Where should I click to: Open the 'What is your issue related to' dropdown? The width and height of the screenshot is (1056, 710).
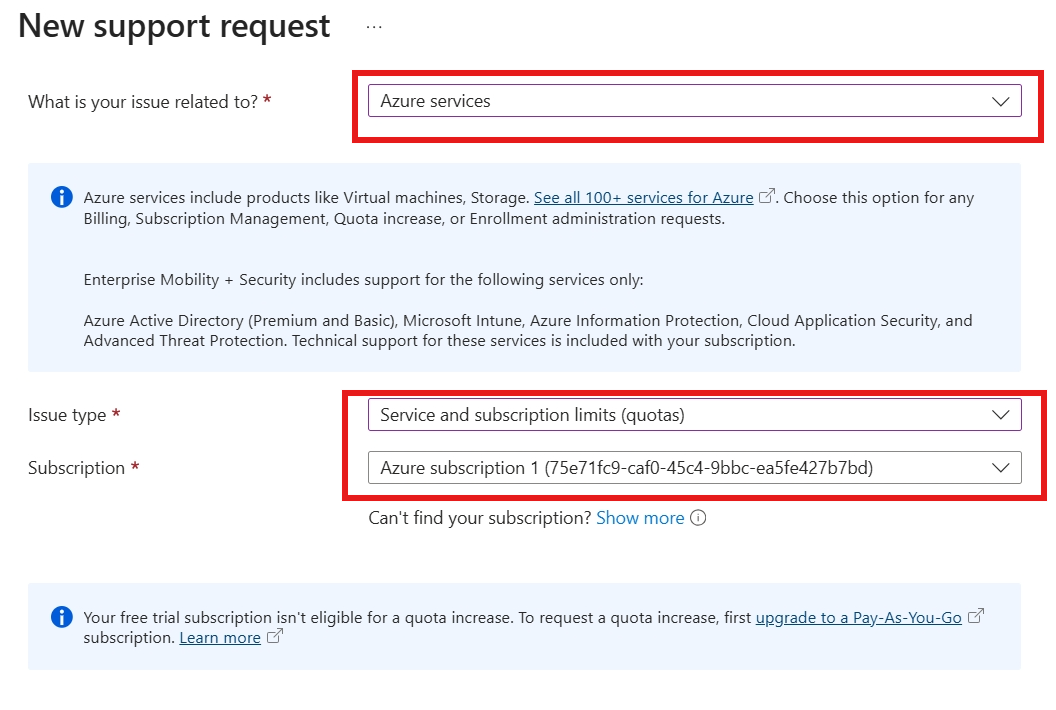tap(694, 101)
